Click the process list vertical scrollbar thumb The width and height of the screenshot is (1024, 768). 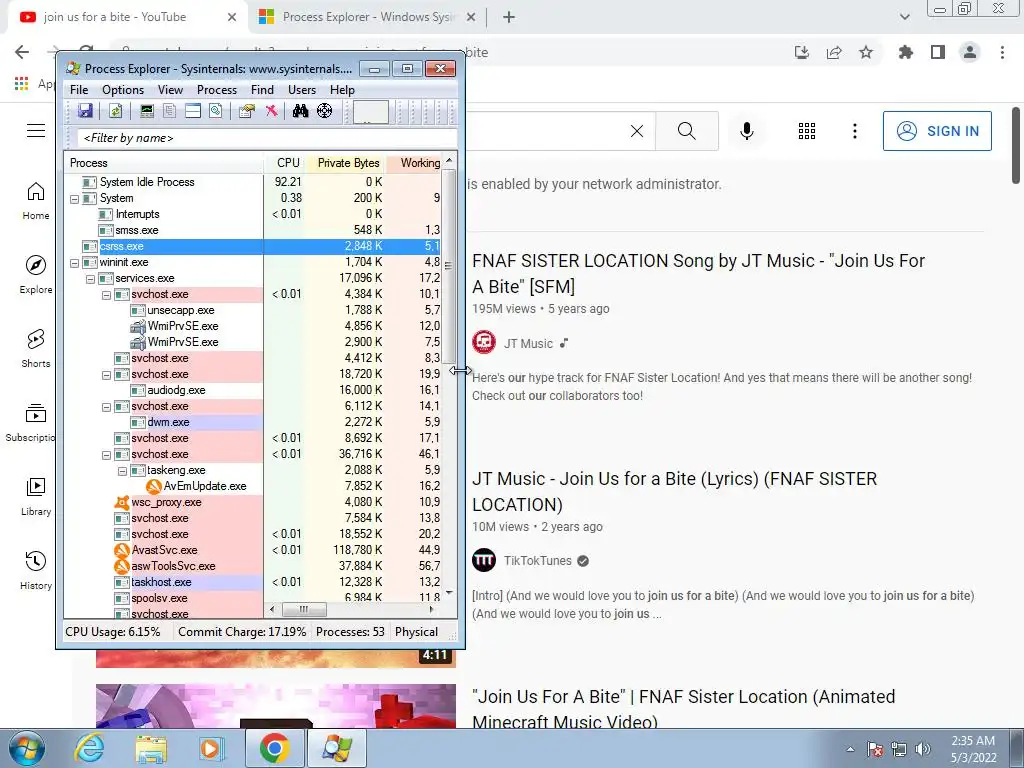449,266
